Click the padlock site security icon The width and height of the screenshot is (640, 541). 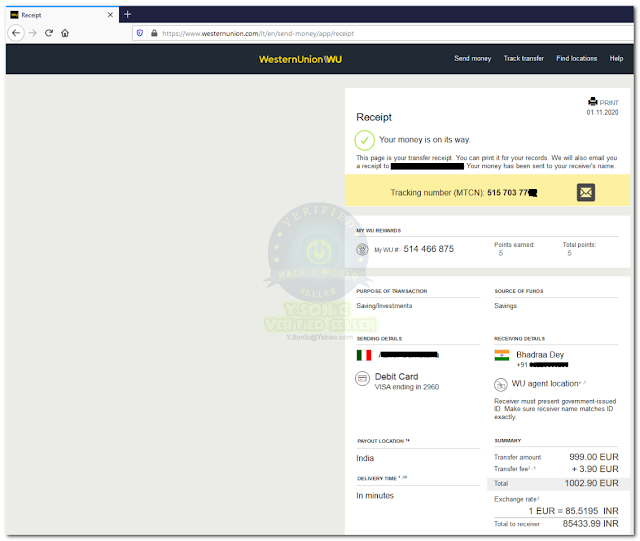[x=154, y=33]
